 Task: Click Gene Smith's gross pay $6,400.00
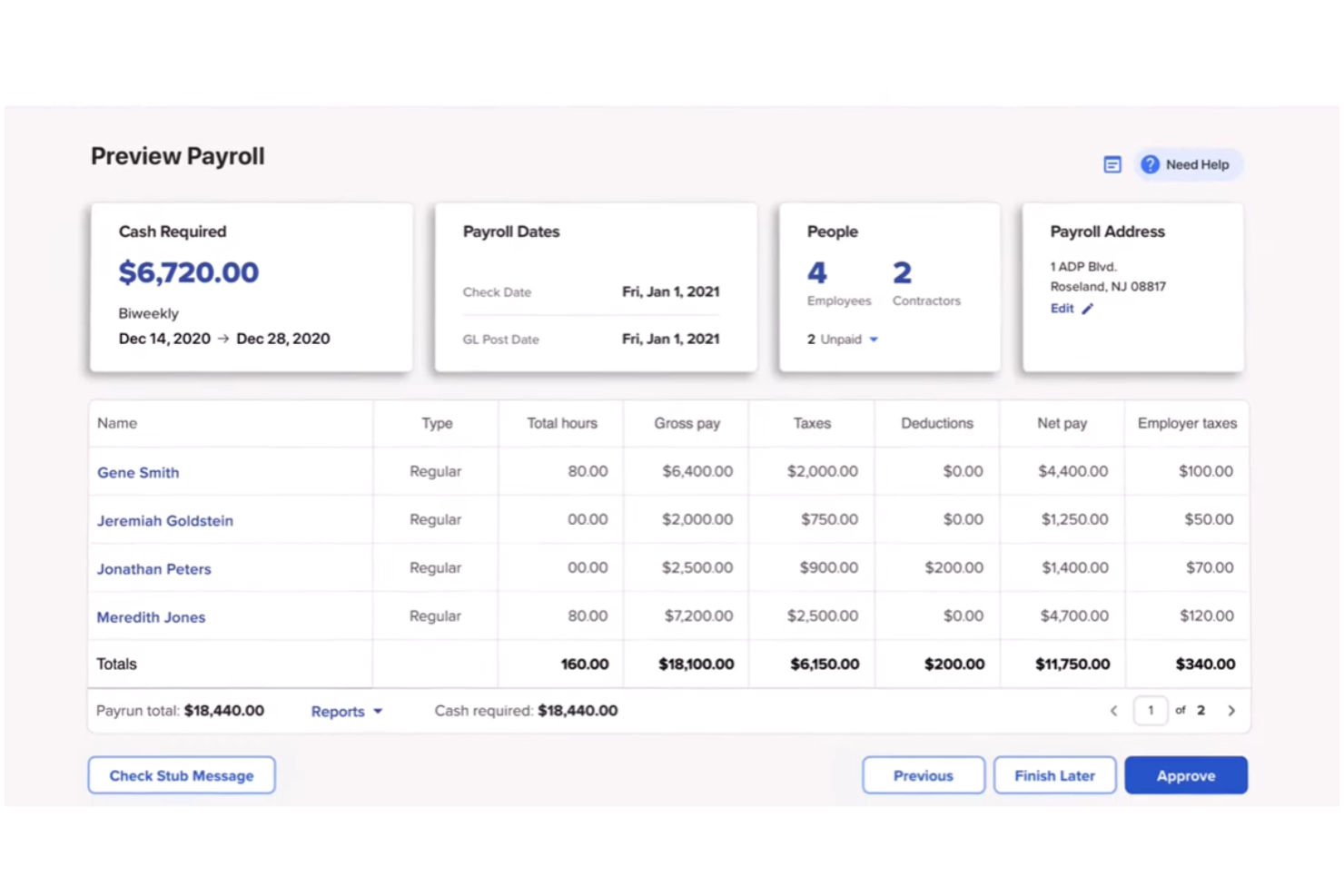[x=697, y=471]
